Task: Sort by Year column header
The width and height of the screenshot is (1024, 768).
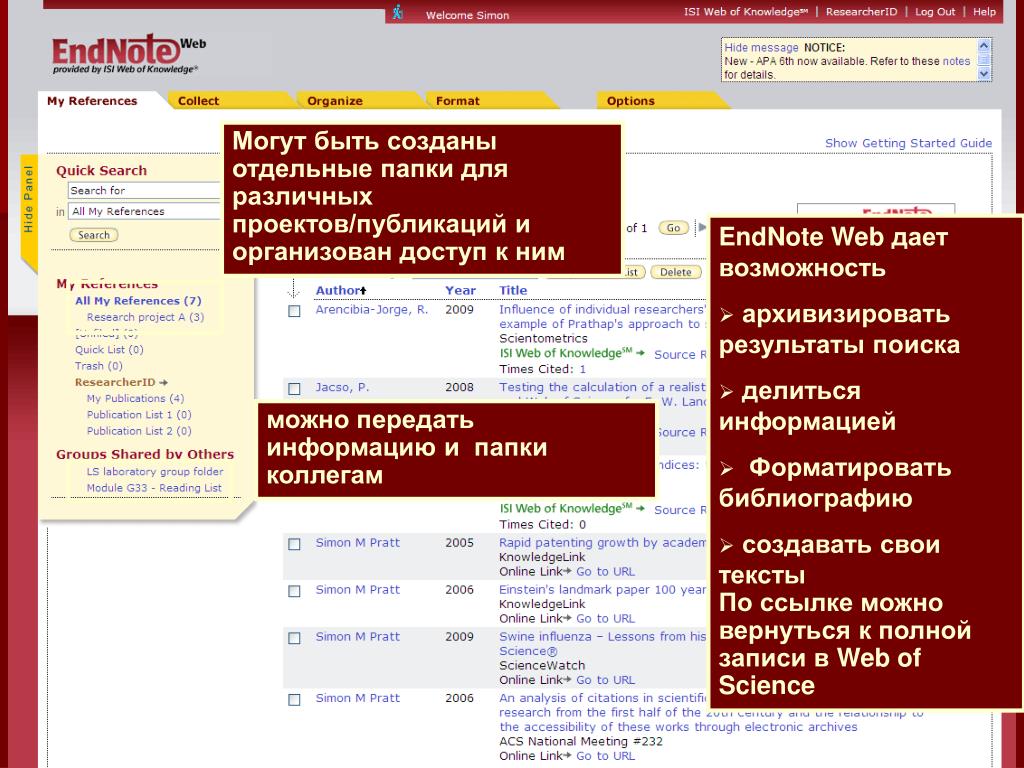Action: click(460, 291)
